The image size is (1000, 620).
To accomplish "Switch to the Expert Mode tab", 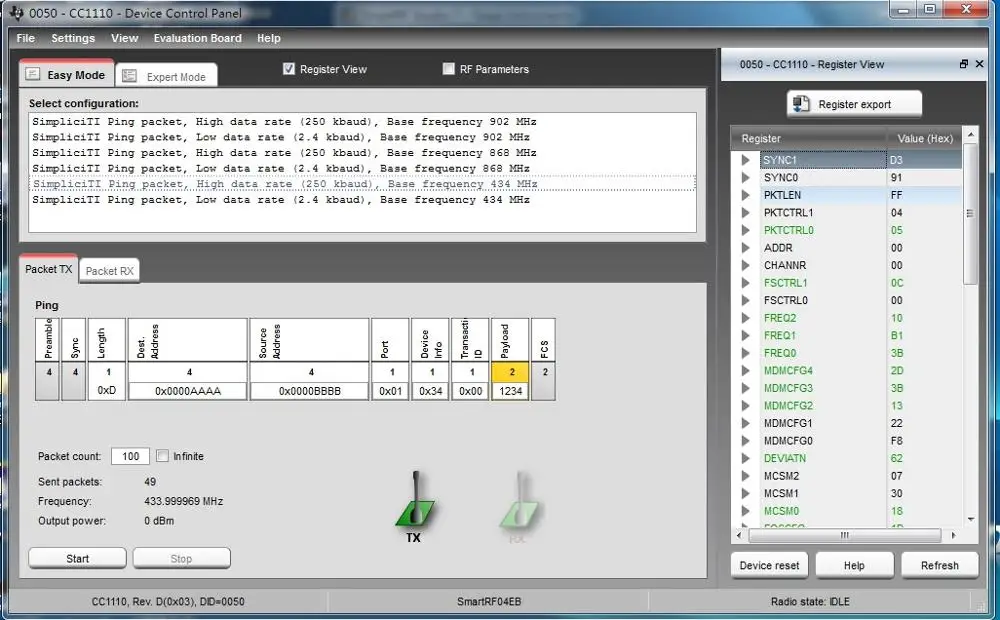I will pos(166,76).
